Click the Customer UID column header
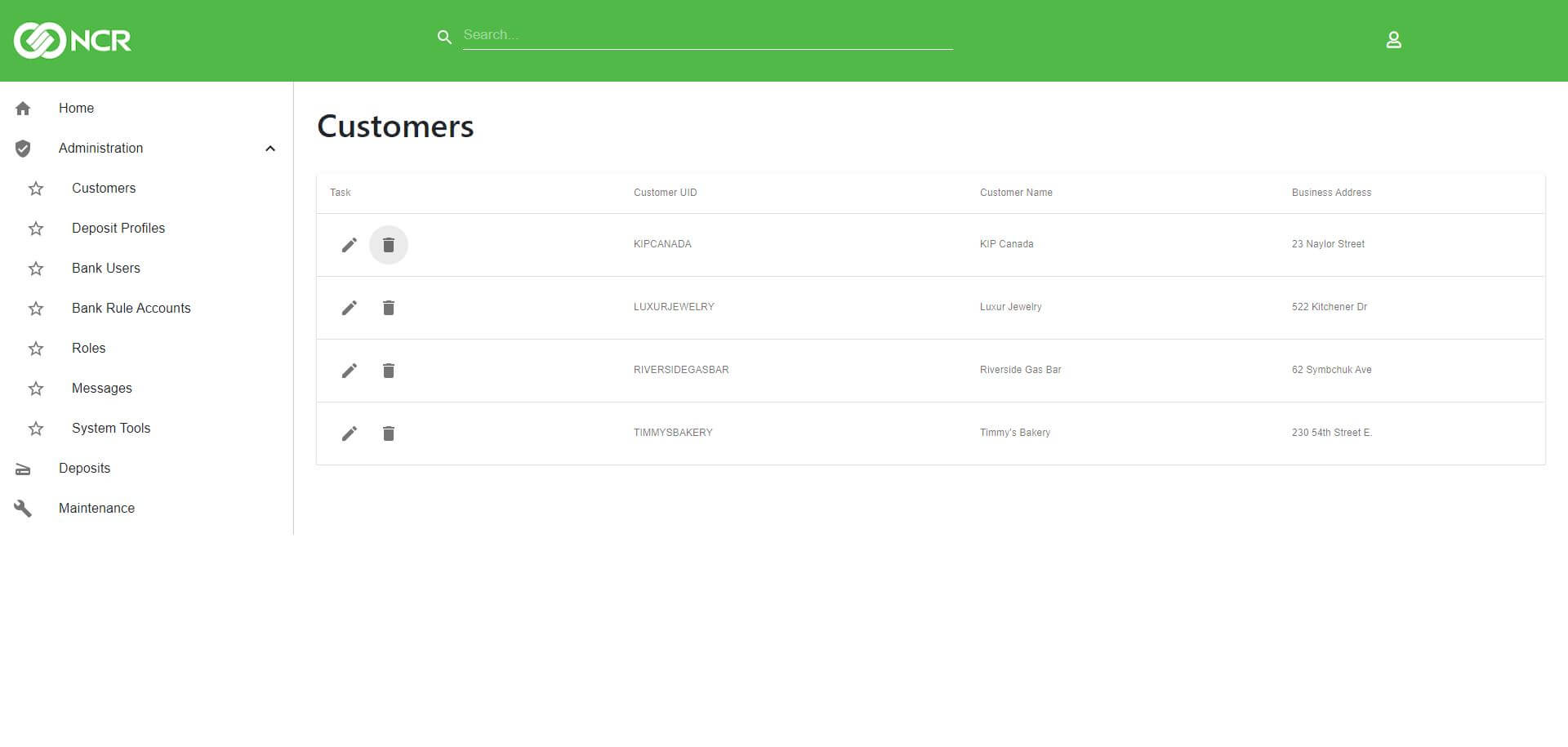This screenshot has height=747, width=1568. click(666, 193)
